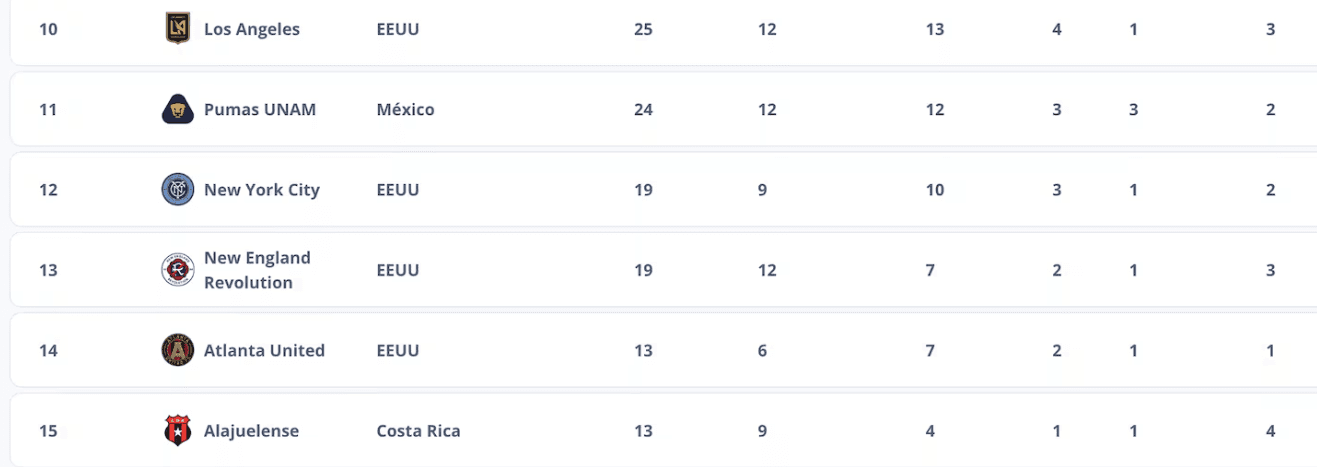
Task: Click the Atlanta United crest icon
Action: coord(177,350)
